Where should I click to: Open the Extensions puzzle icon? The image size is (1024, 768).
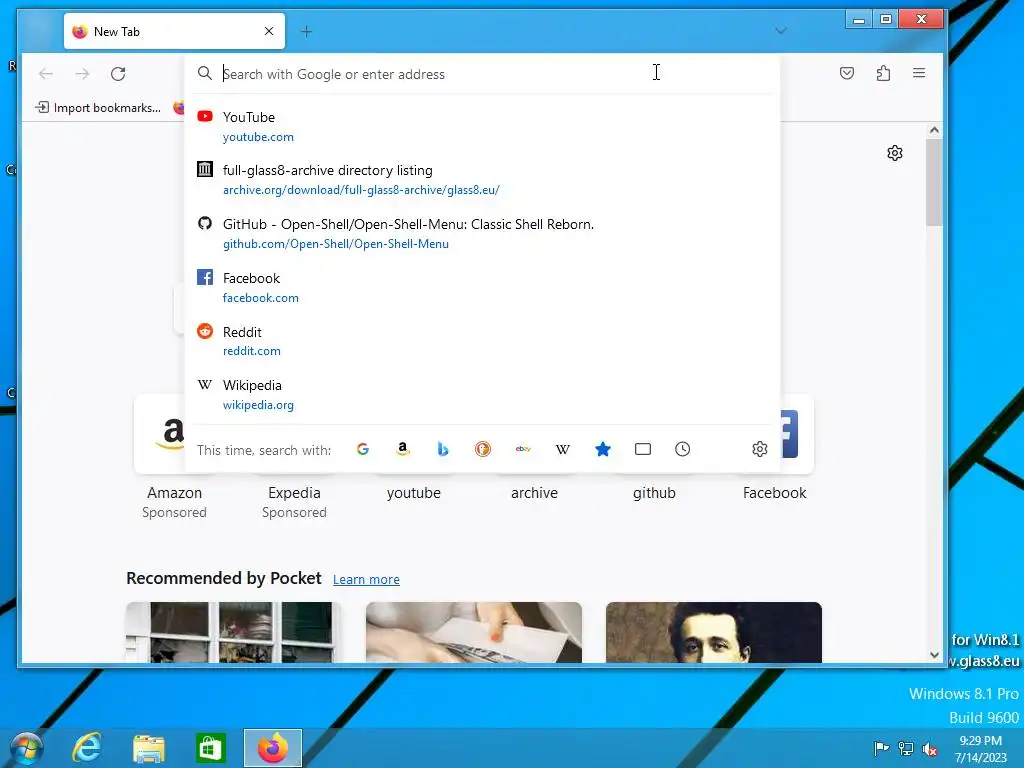[884, 73]
